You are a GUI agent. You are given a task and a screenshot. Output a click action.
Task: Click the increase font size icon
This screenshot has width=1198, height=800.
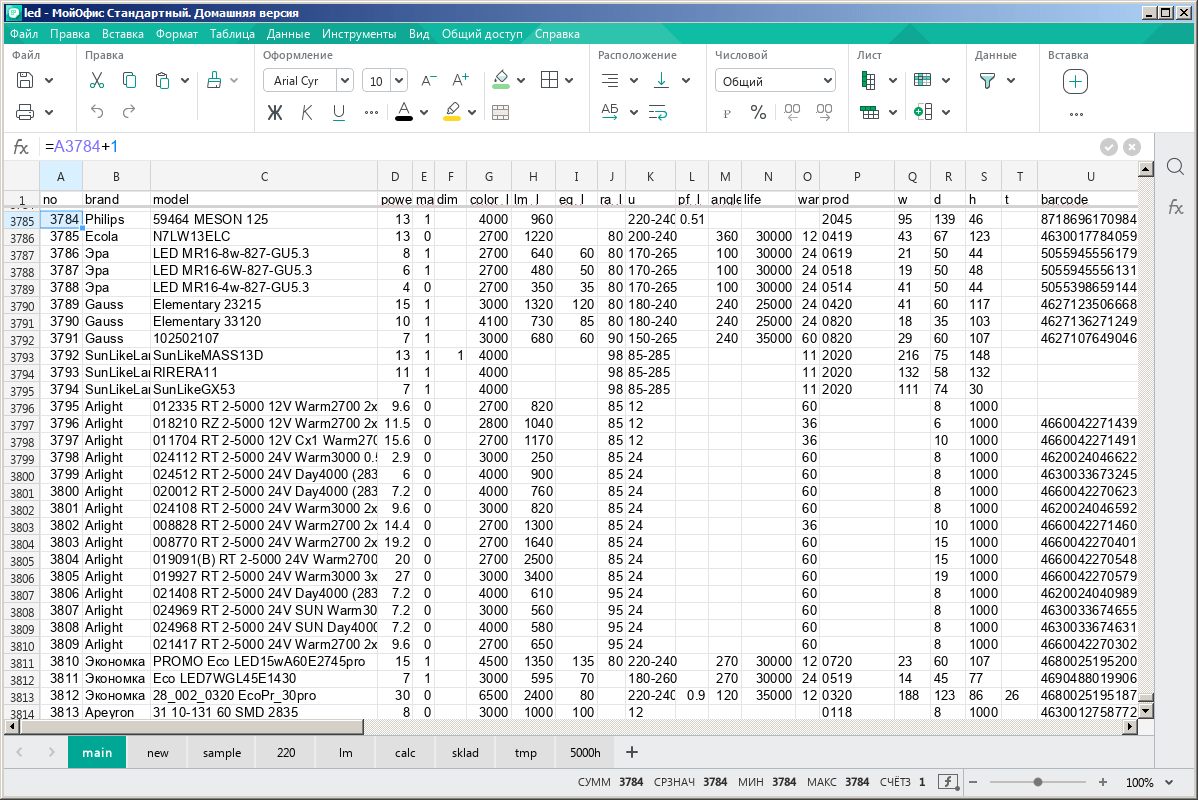[x=460, y=81]
